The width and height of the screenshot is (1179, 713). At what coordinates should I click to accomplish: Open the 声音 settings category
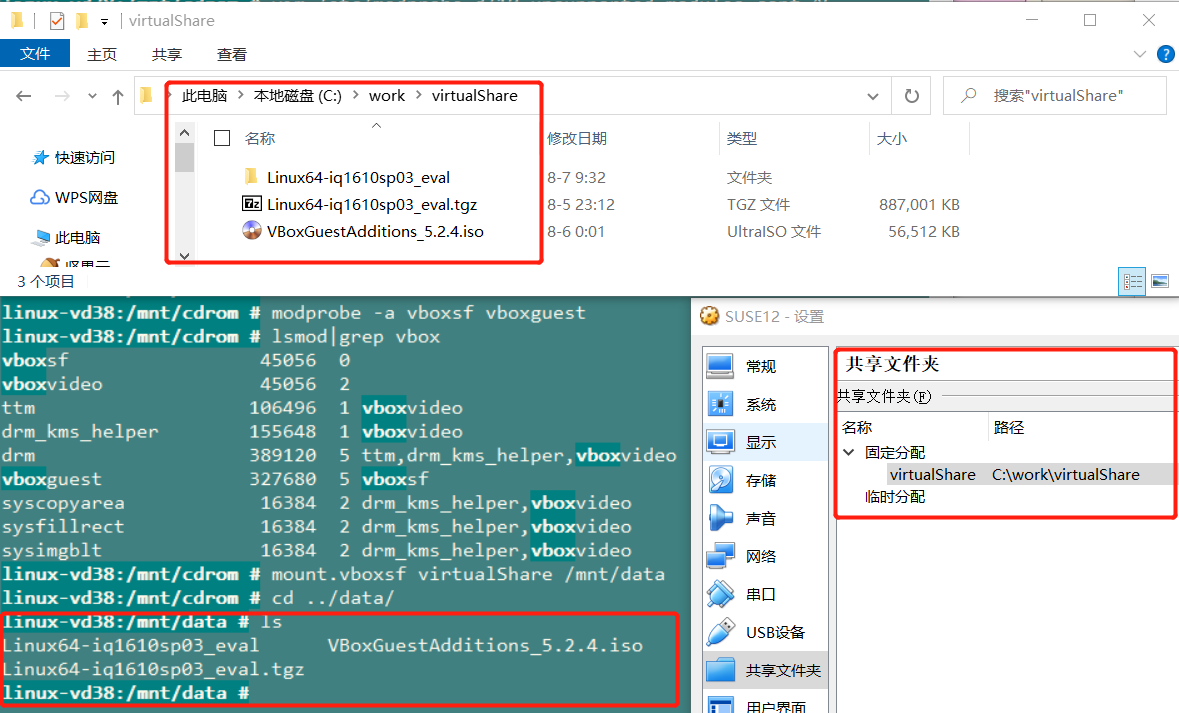coord(765,518)
